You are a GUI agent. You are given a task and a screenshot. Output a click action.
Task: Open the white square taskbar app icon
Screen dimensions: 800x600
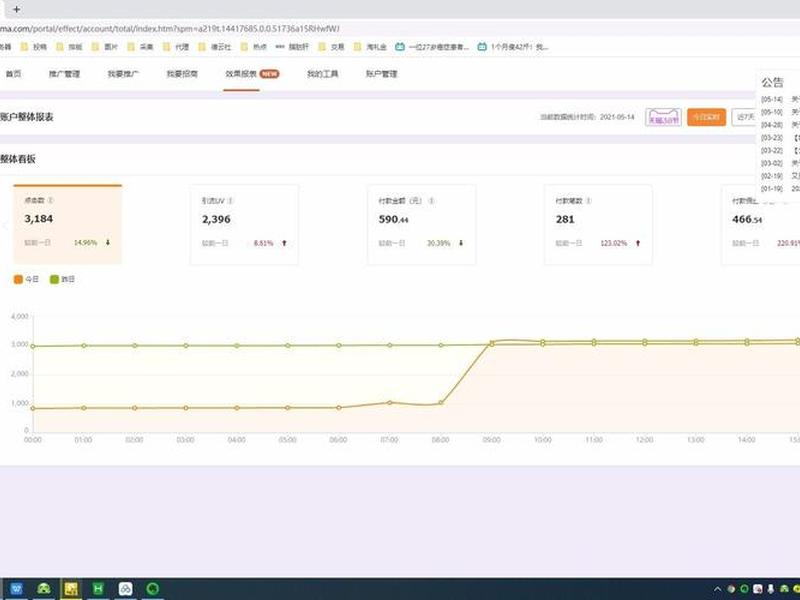coord(125,589)
